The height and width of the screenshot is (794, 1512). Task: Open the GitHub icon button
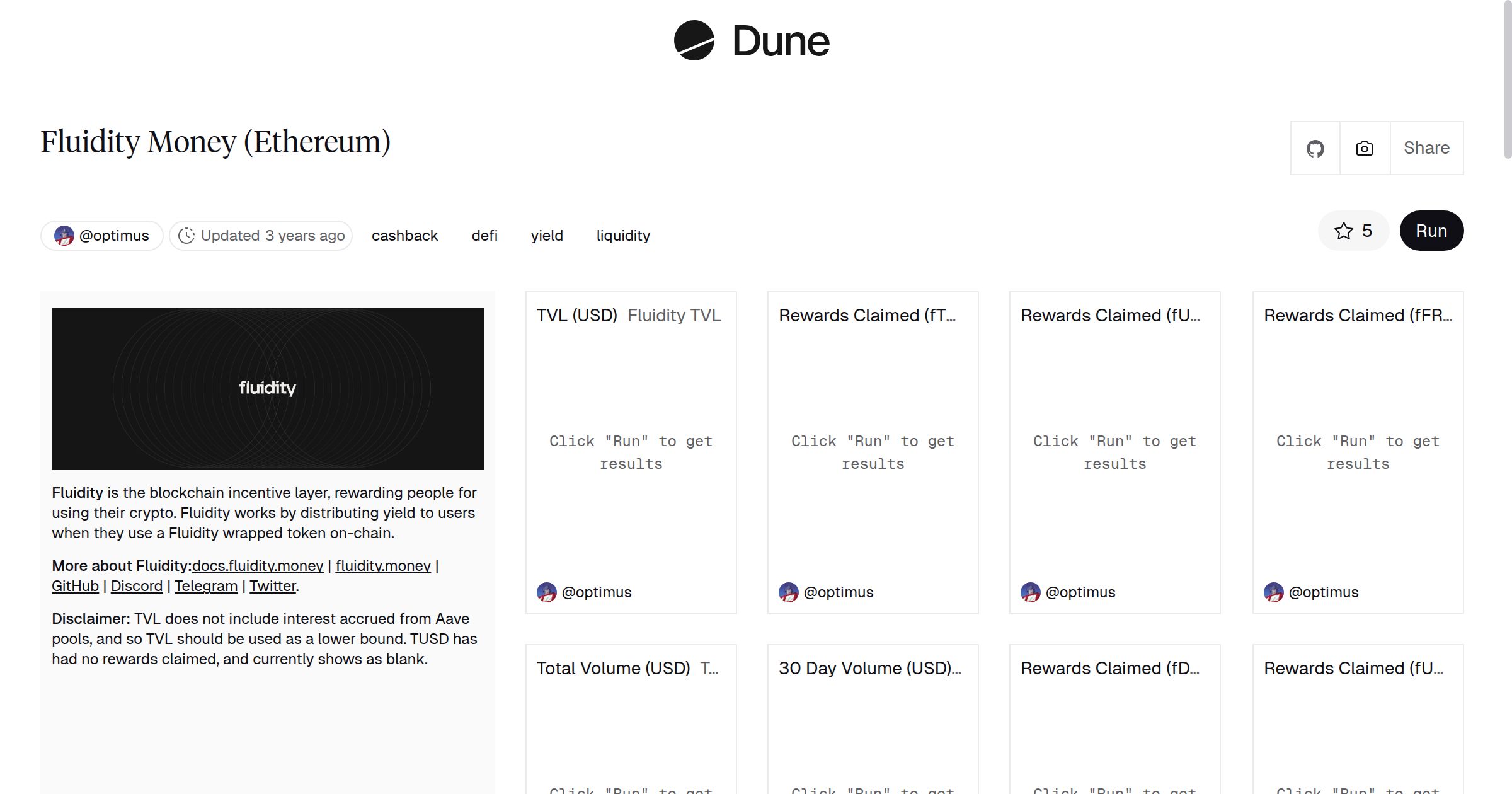tap(1315, 149)
